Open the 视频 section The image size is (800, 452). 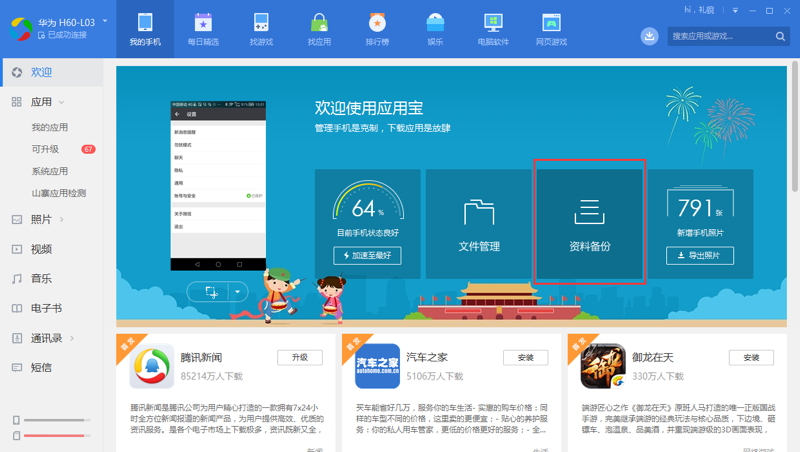[41, 249]
